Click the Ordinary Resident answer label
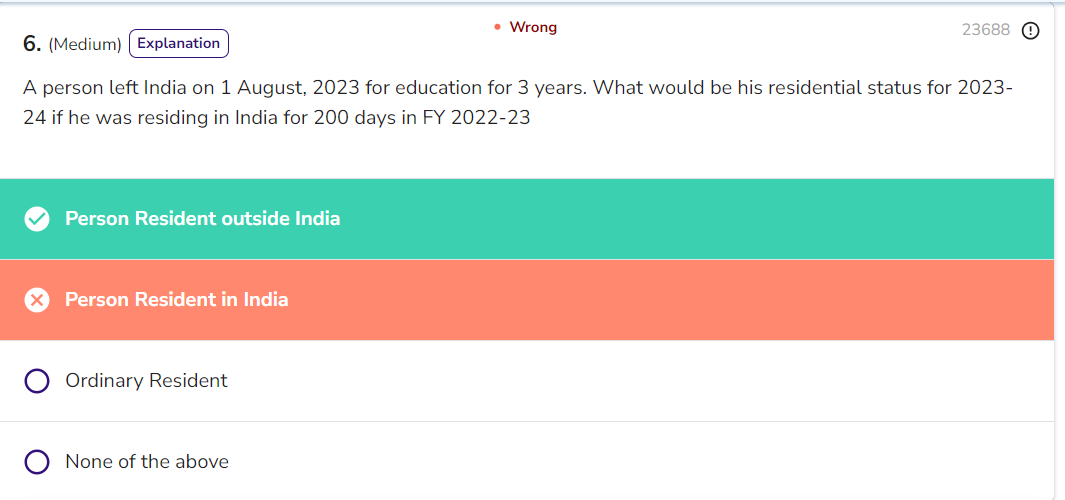The height and width of the screenshot is (500, 1065). point(146,381)
